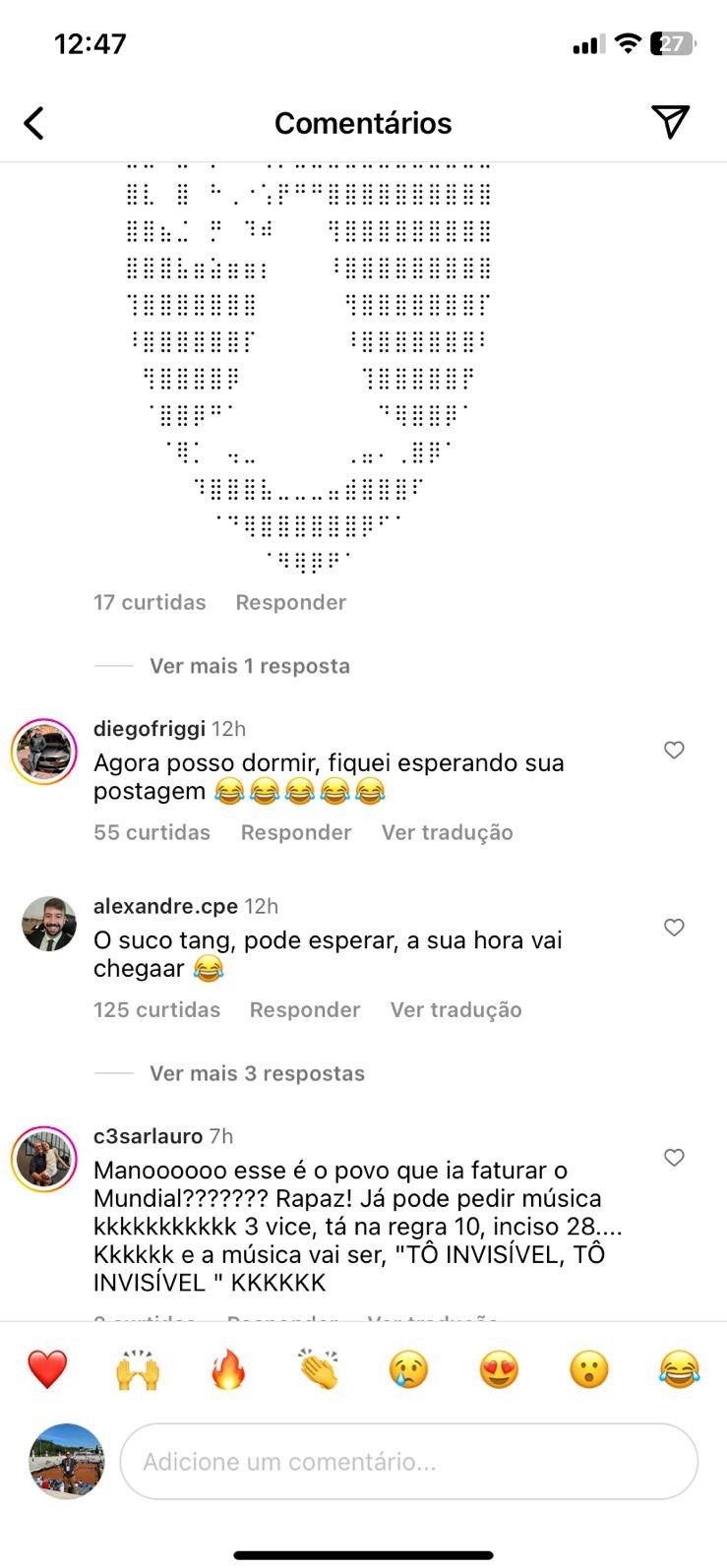Viewport: 727px width, 1568px height.
Task: Translate alexandre.cpe's comment with Ver tradução
Action: 456,1010
